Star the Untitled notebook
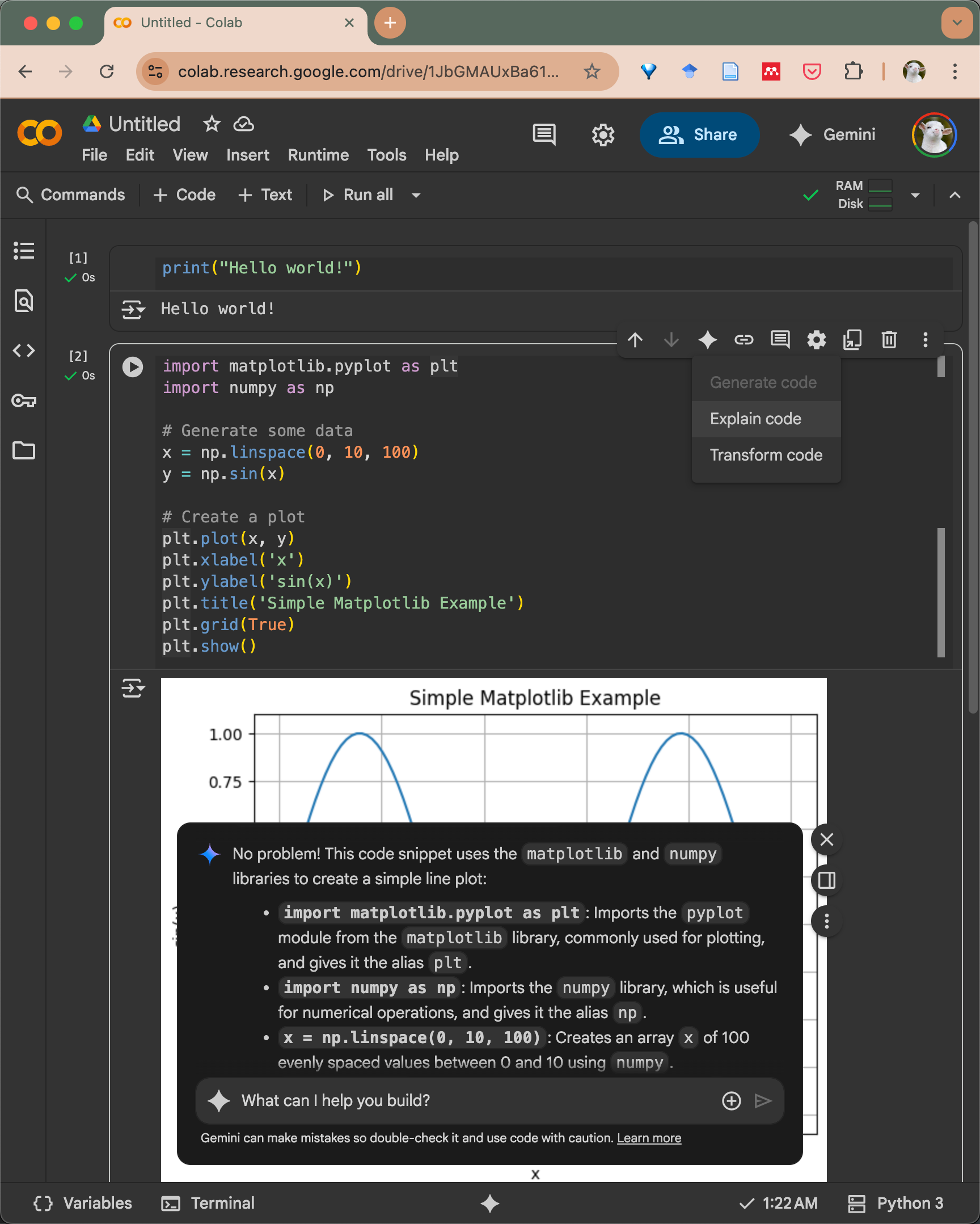The height and width of the screenshot is (1224, 980). [211, 124]
